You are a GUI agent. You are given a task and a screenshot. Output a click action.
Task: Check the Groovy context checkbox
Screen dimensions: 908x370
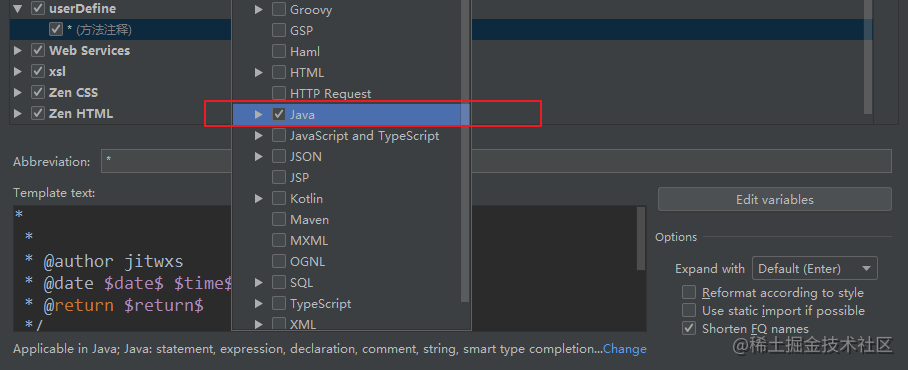click(x=279, y=9)
